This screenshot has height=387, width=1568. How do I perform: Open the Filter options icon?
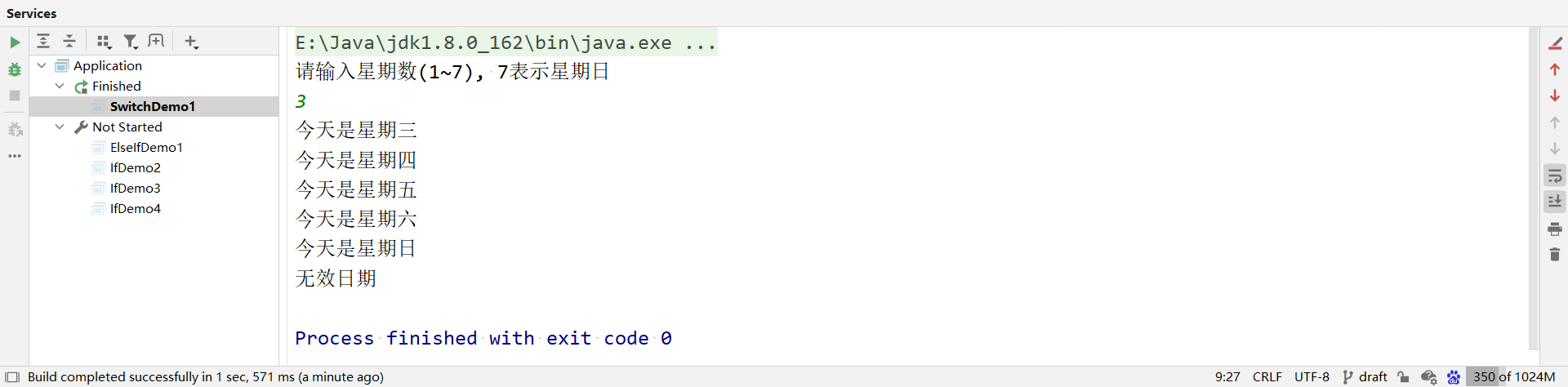[x=130, y=42]
